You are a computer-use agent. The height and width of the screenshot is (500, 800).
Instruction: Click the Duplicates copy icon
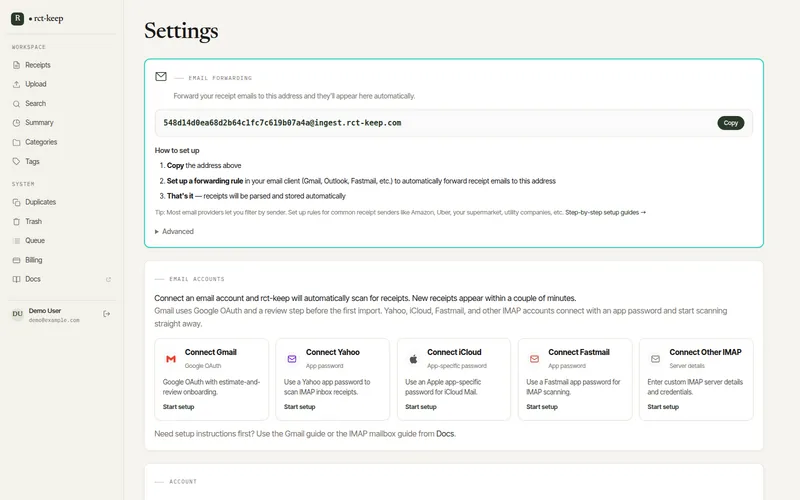click(16, 202)
